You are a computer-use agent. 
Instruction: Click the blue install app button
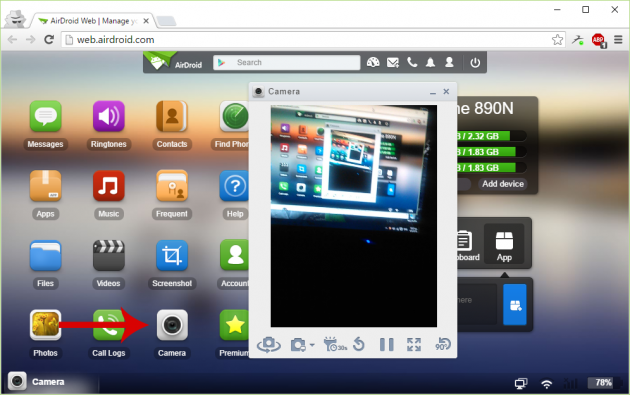(x=515, y=305)
